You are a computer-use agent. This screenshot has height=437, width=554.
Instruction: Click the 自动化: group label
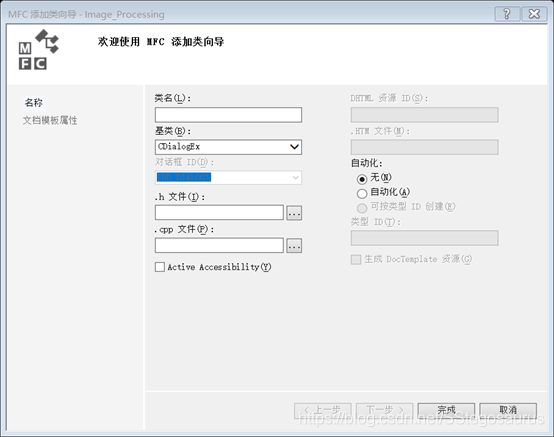click(x=366, y=163)
